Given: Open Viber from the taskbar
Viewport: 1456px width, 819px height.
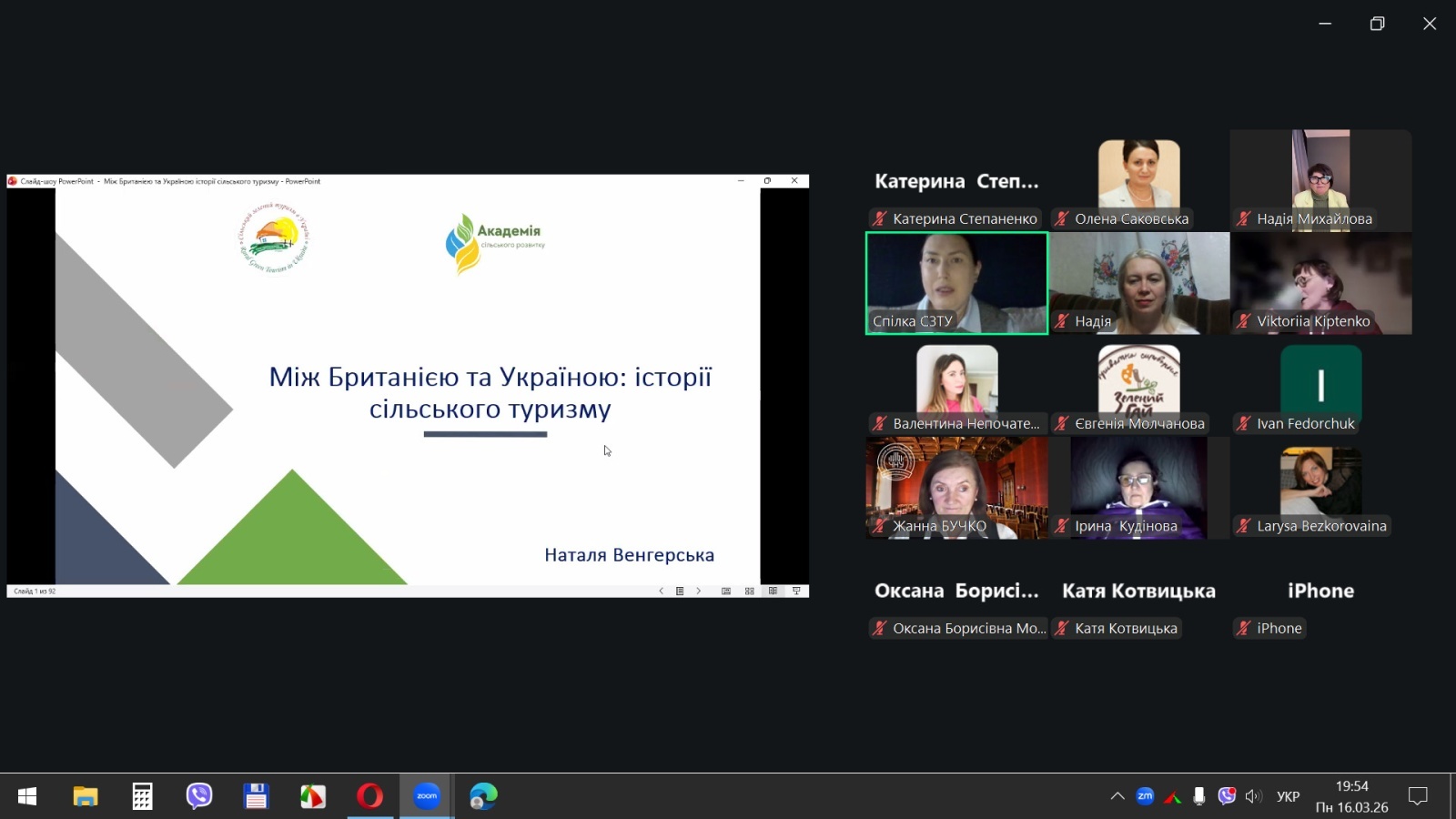Looking at the screenshot, I should [199, 796].
